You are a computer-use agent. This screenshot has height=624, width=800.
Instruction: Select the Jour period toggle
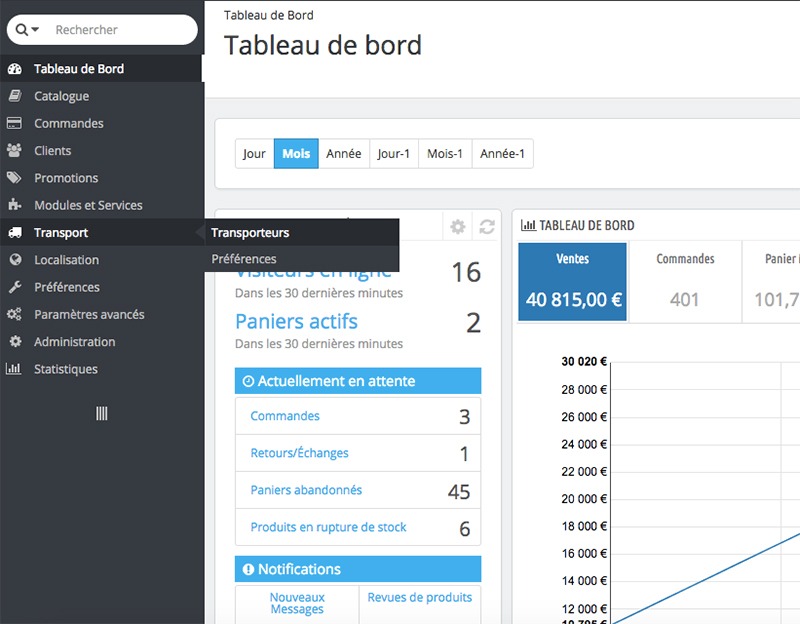[x=254, y=154]
